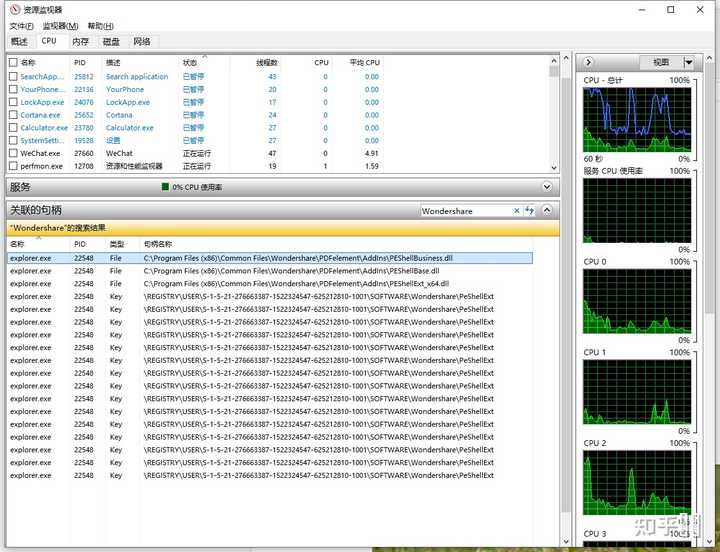Select the PEShellBase.dll handle row
This screenshot has height=552, width=720.
(270, 271)
